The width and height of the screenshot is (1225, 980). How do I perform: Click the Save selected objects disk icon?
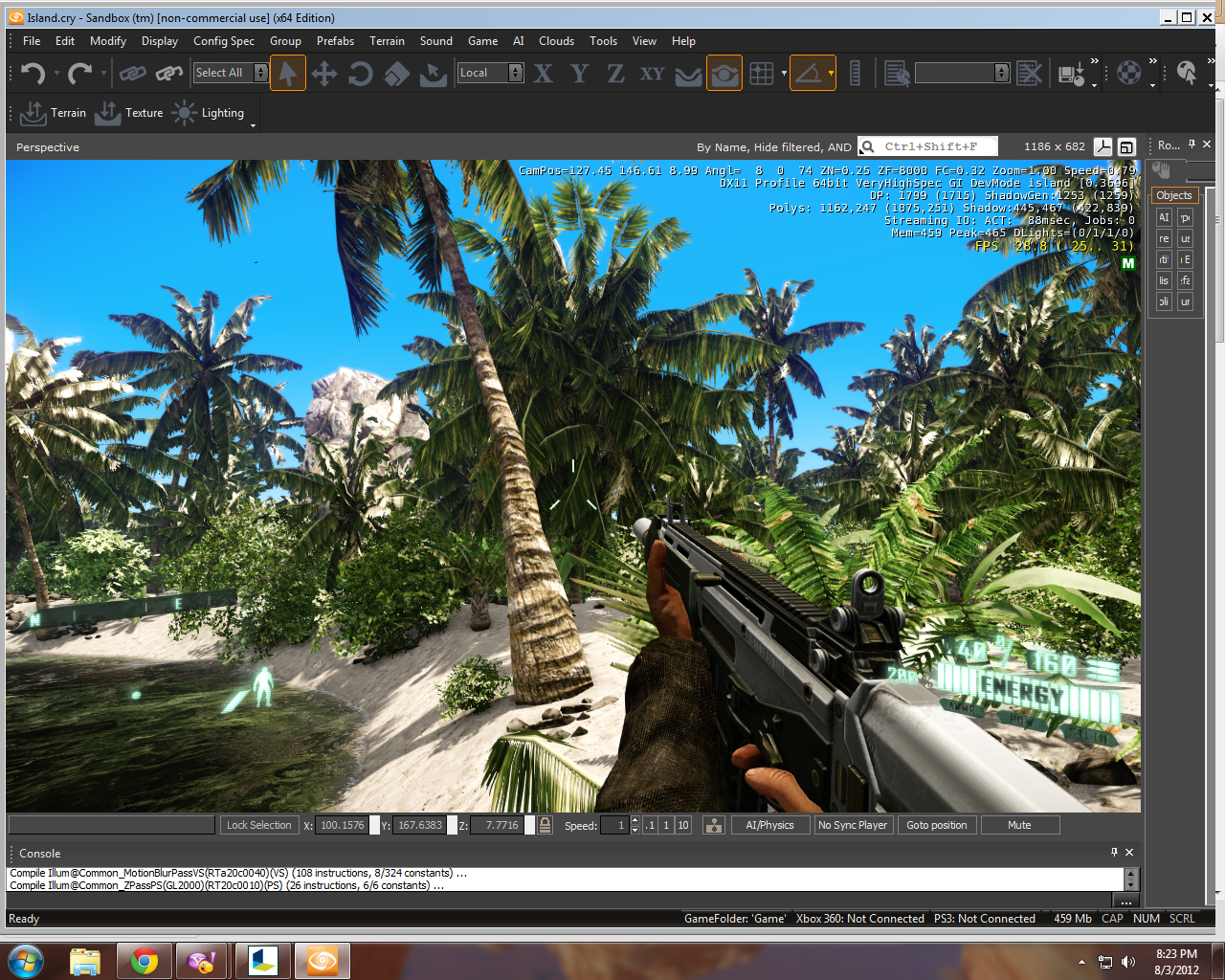[1071, 74]
